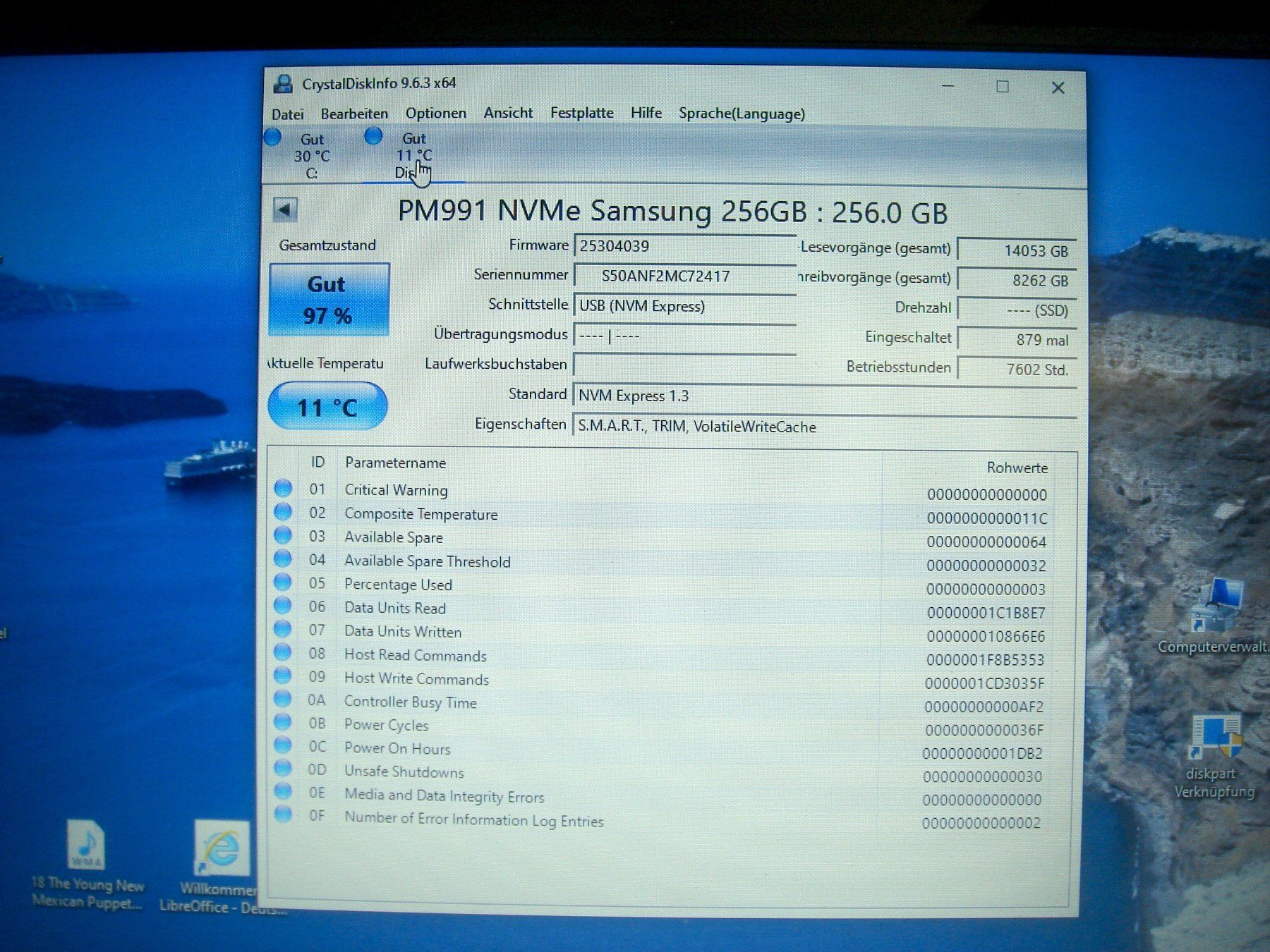Click the blue health dot for Available Spare
Screen dimensions: 1270x952
coord(284,537)
